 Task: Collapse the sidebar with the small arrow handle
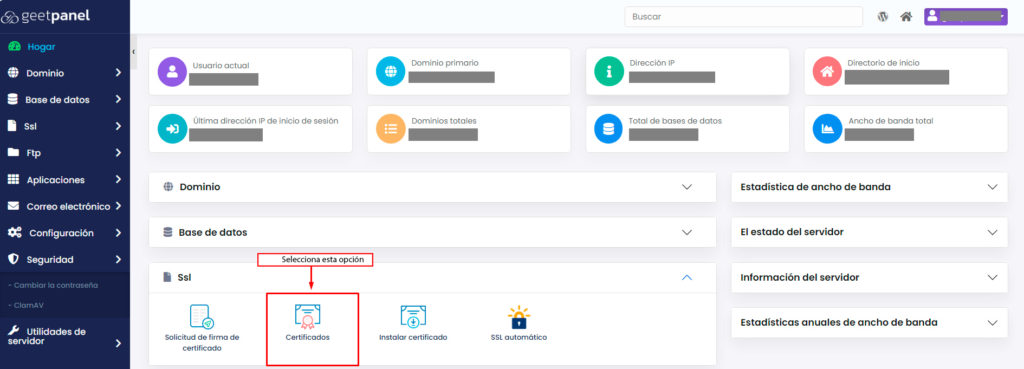point(133,51)
